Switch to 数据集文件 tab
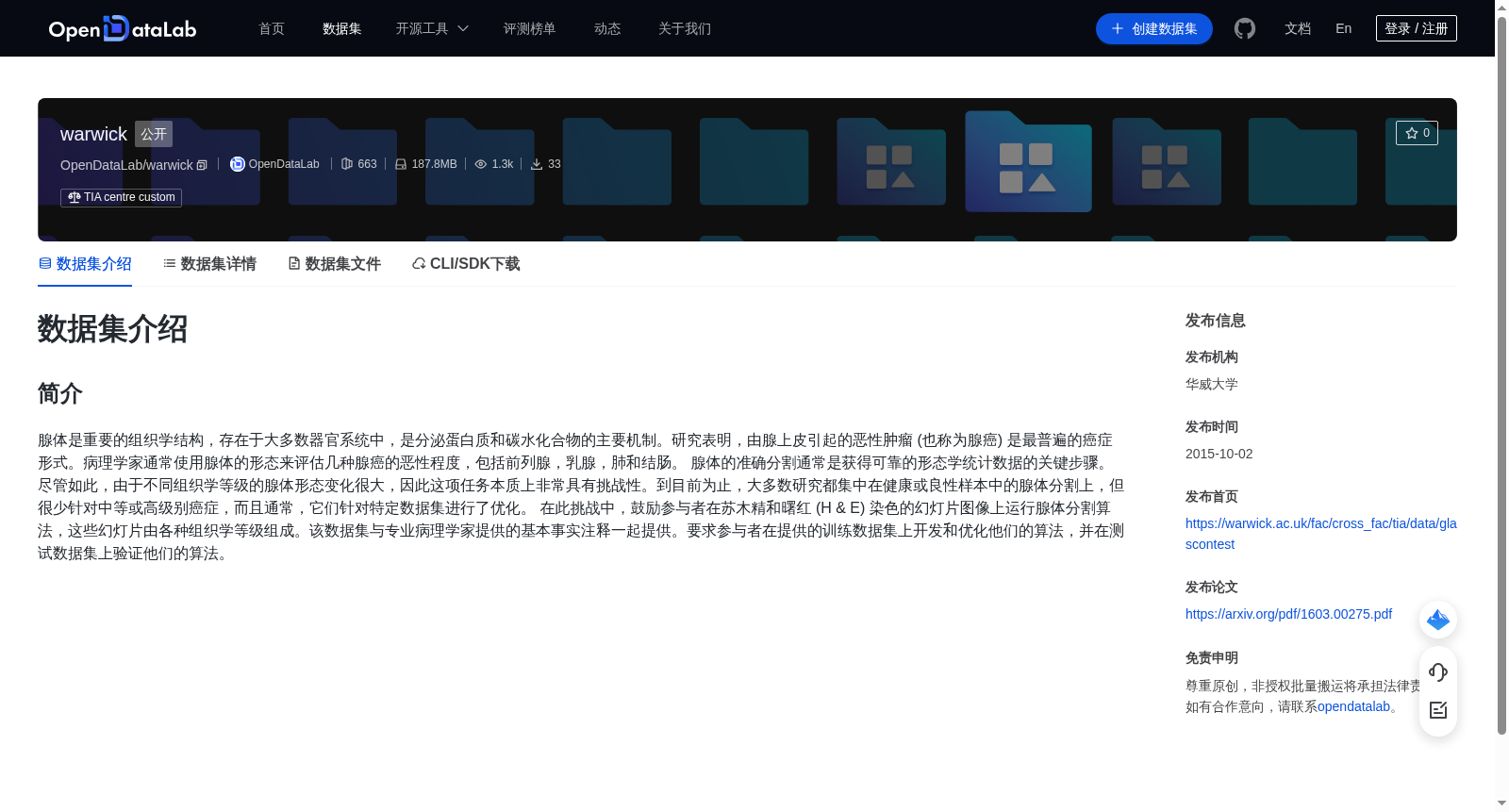The width and height of the screenshot is (1509, 812). pos(334,264)
